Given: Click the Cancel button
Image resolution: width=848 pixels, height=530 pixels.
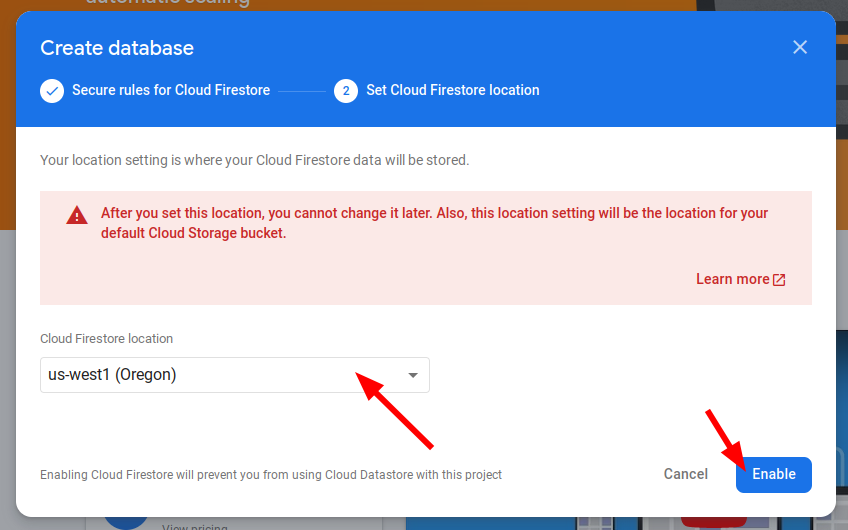Looking at the screenshot, I should [685, 474].
